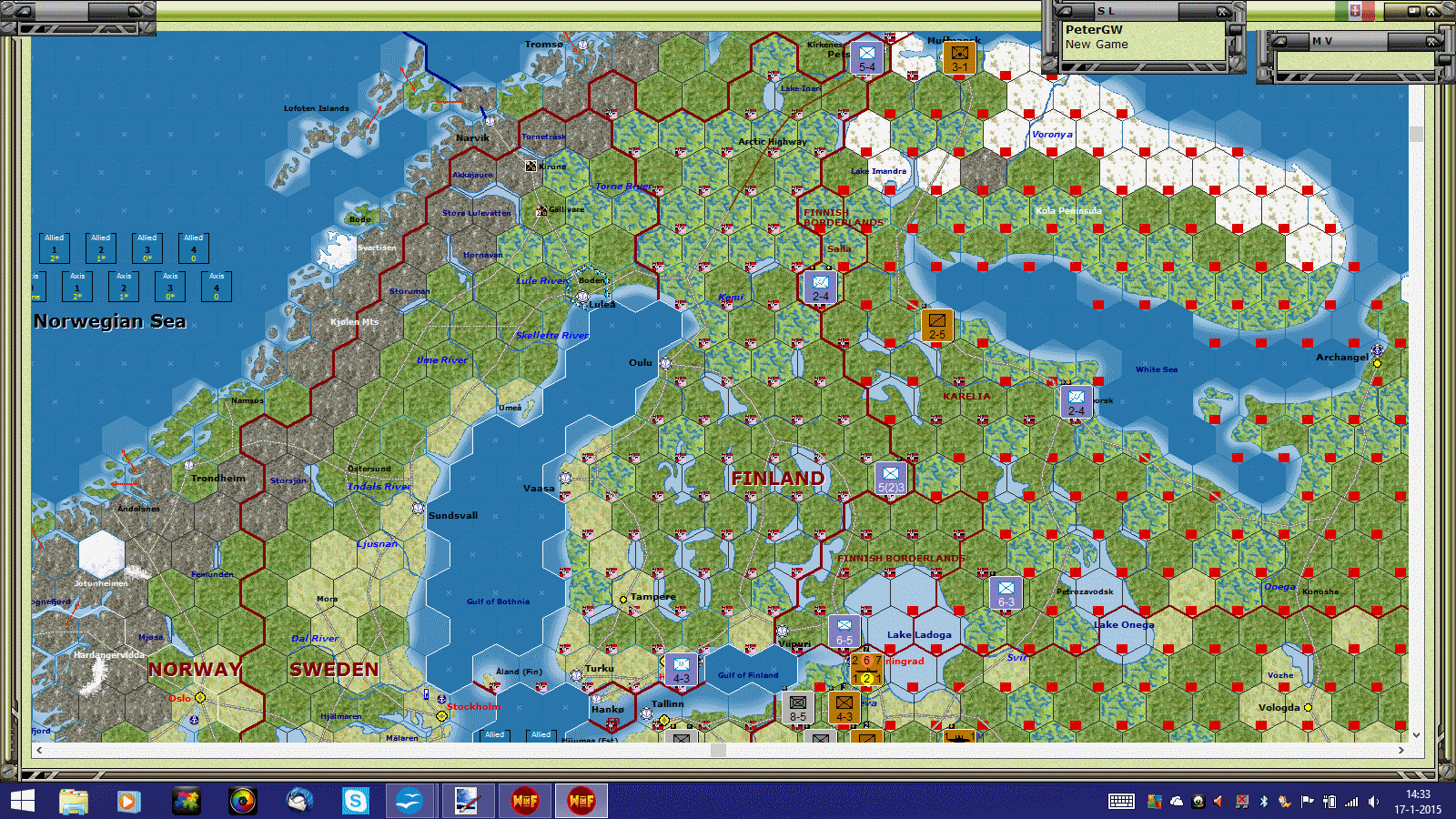
Task: Click the vertical map scrollbar thumb
Action: pyautogui.click(x=1416, y=134)
